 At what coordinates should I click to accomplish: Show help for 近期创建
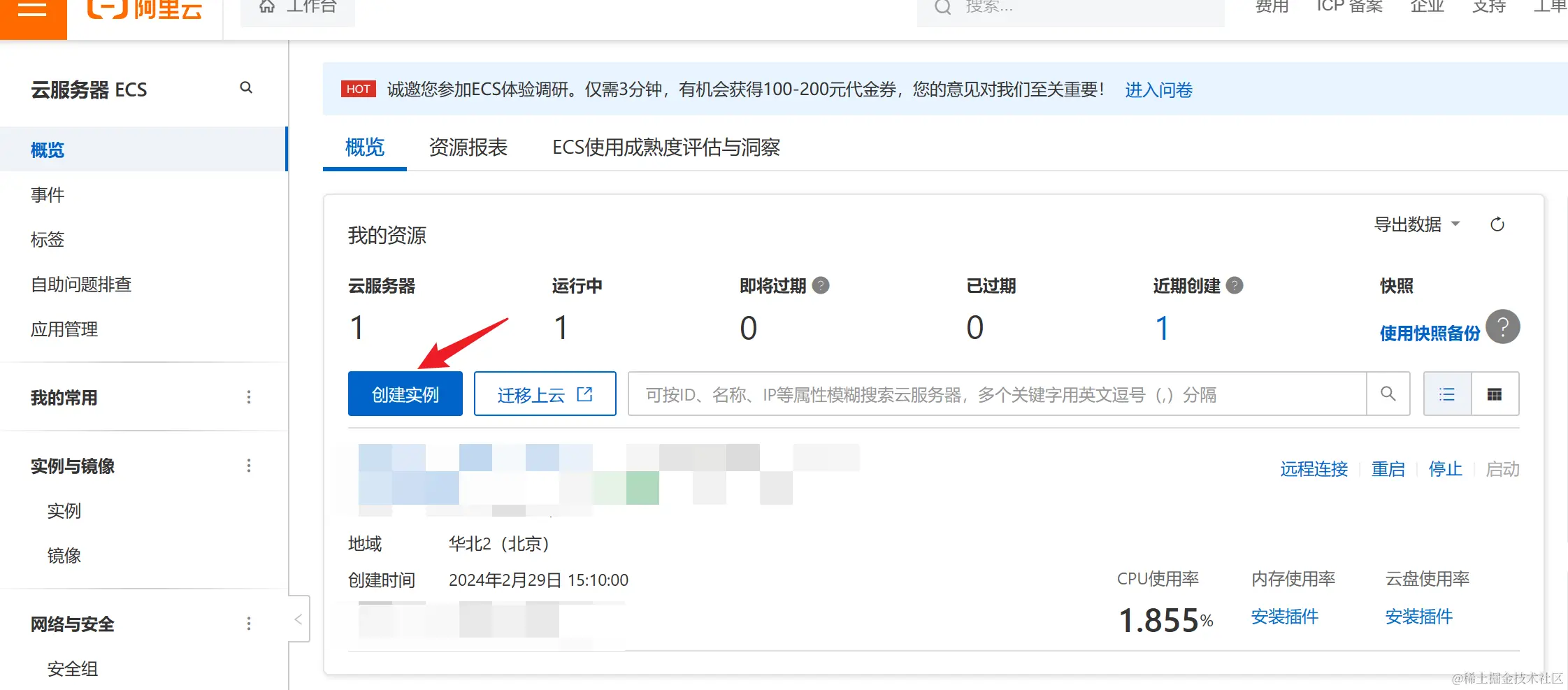coord(1235,285)
